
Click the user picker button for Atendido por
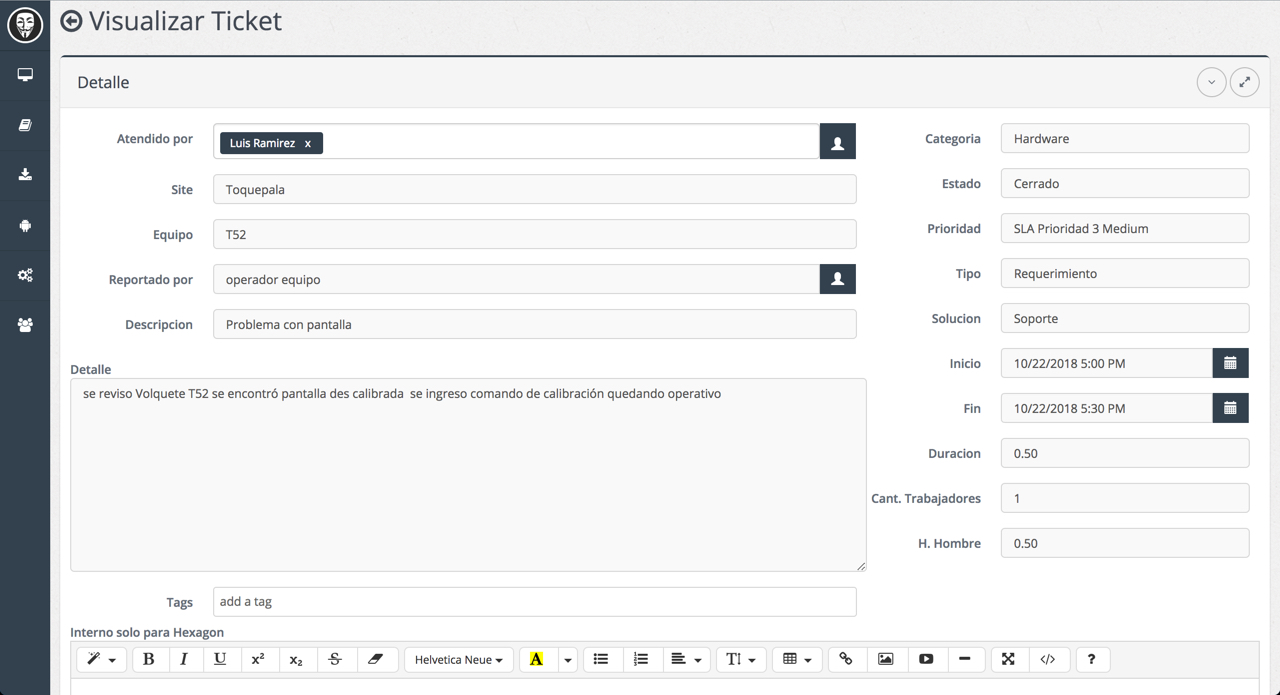click(838, 142)
